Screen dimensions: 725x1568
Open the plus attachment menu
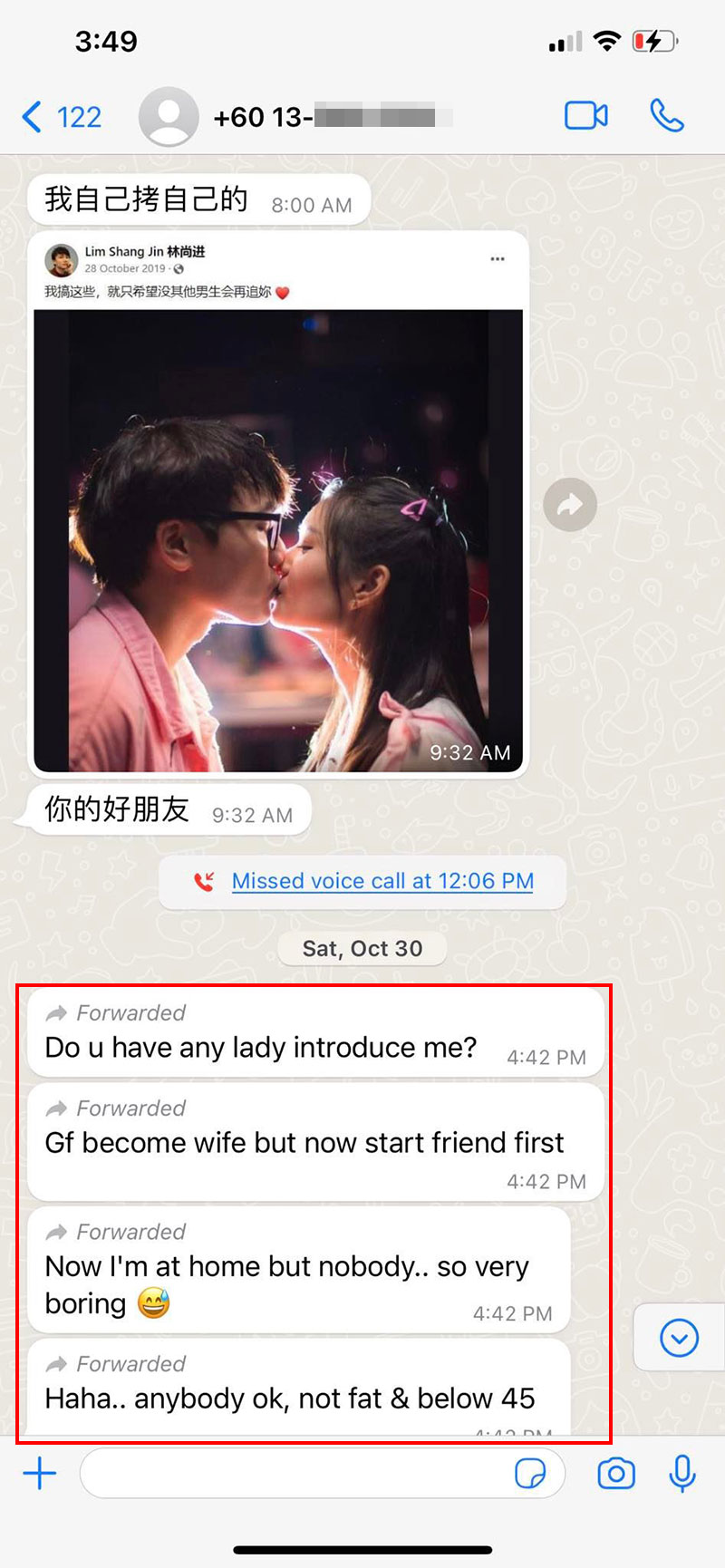click(40, 1473)
